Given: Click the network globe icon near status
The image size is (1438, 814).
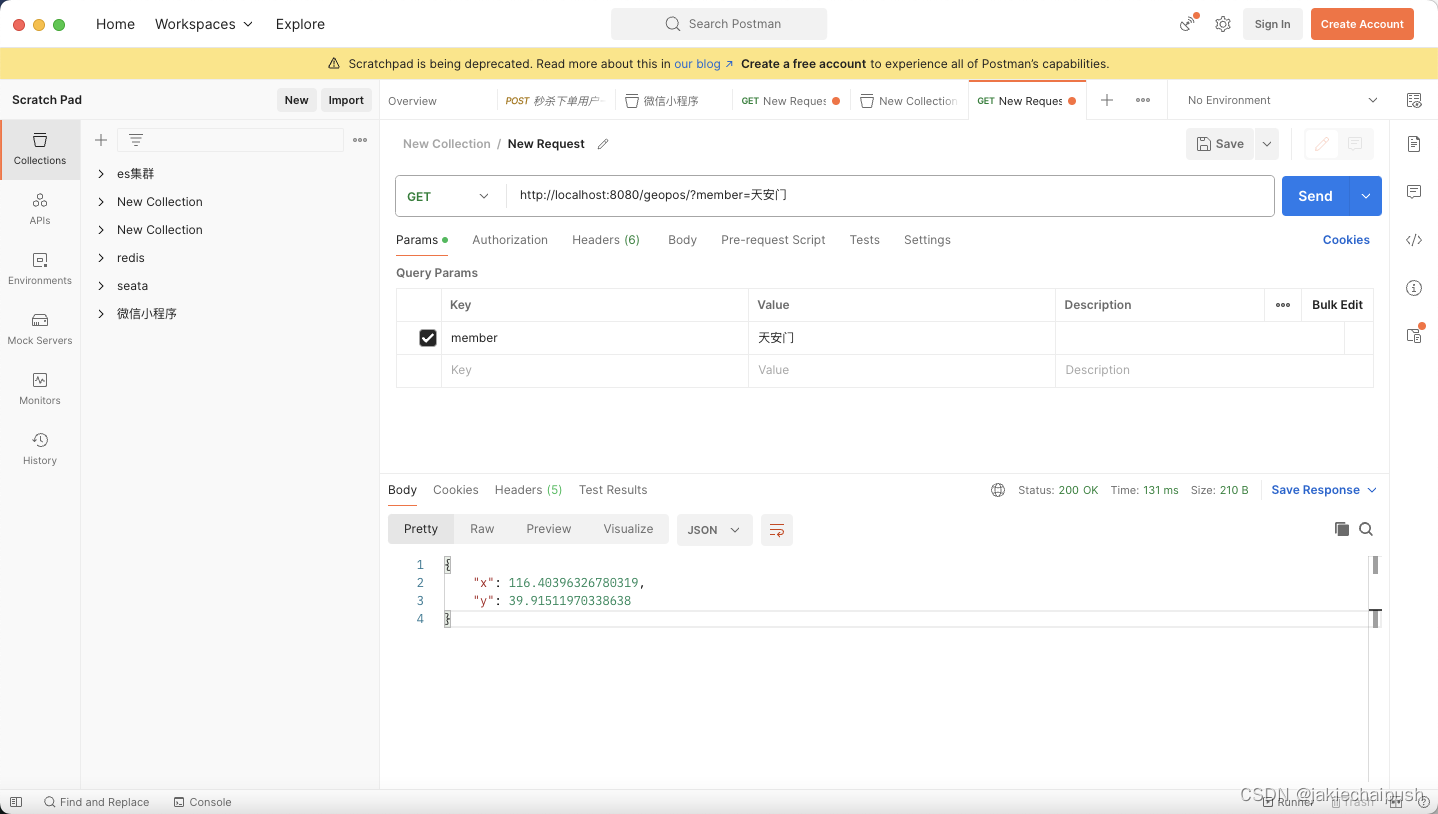Looking at the screenshot, I should point(998,490).
